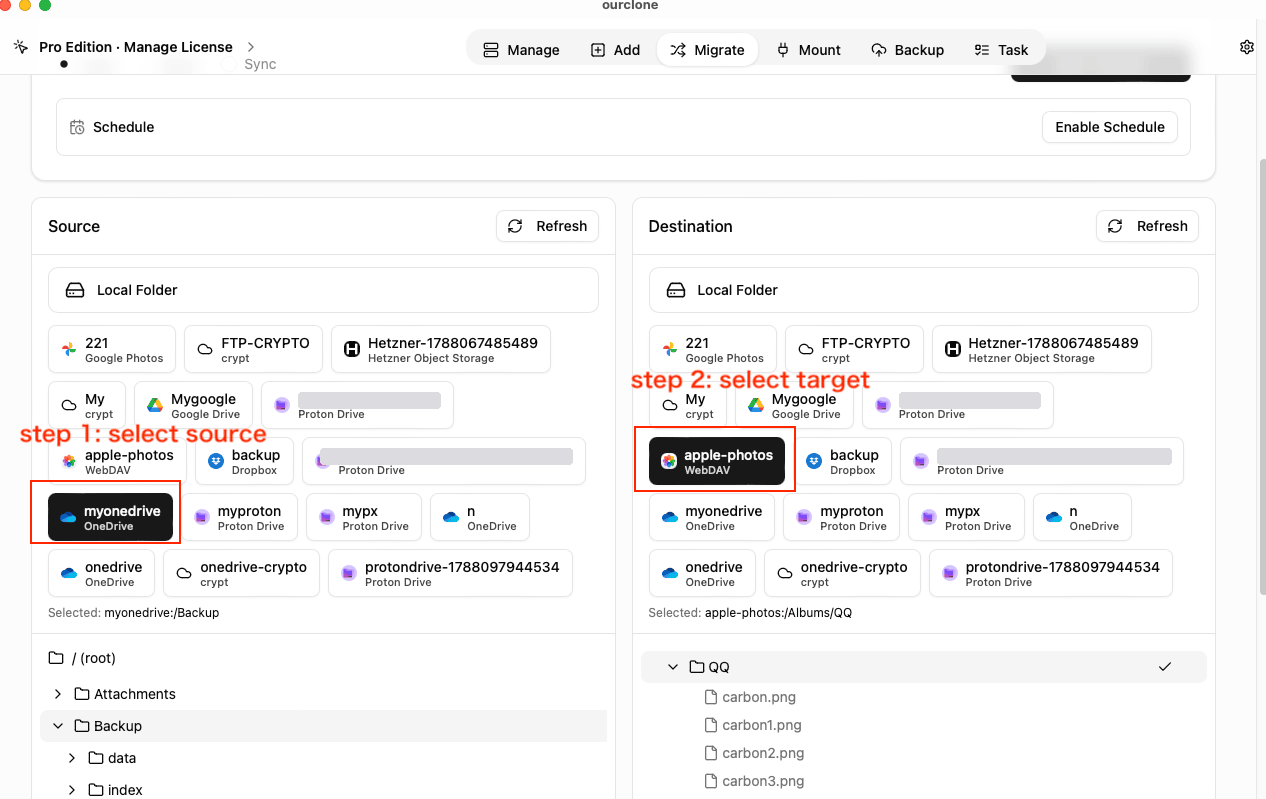Click Enable Schedule button
1266x799 pixels.
click(1110, 127)
